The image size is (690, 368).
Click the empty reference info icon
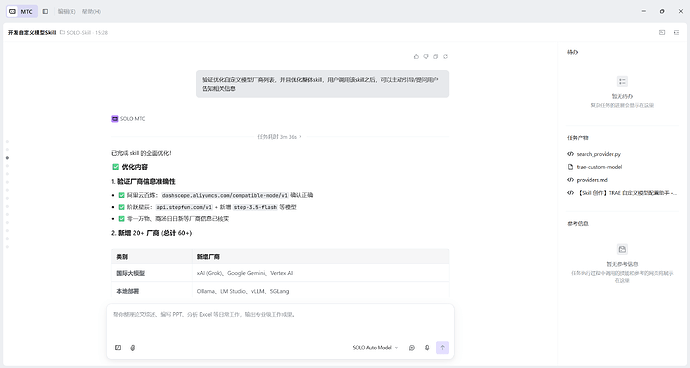point(622,249)
